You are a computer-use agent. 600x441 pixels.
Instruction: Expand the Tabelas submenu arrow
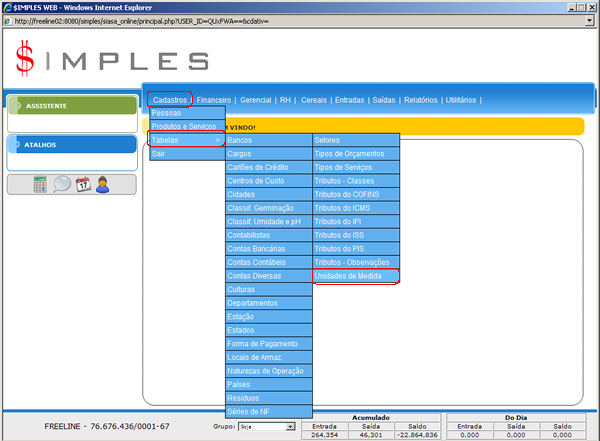218,141
